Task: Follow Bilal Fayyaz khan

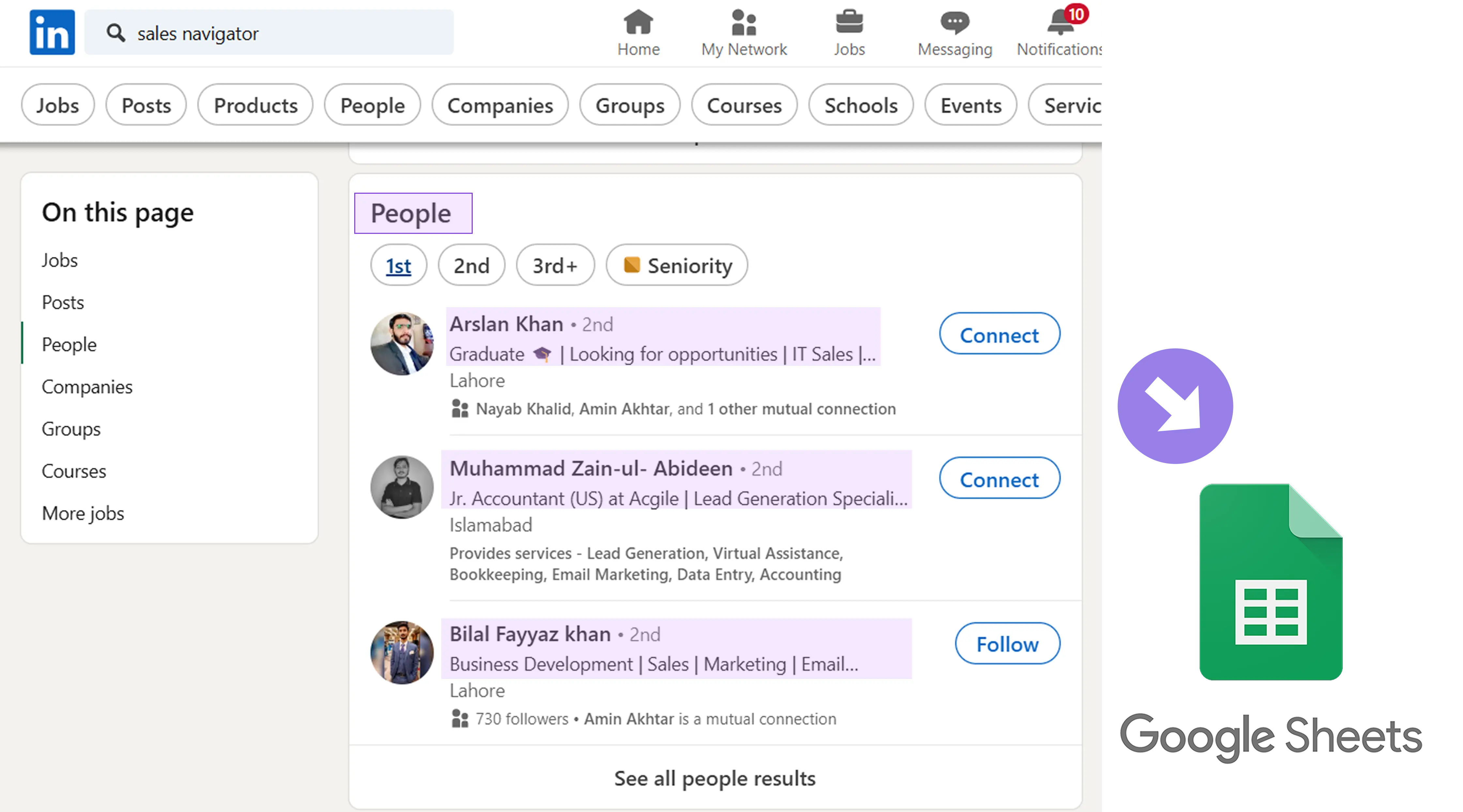Action: click(1007, 644)
